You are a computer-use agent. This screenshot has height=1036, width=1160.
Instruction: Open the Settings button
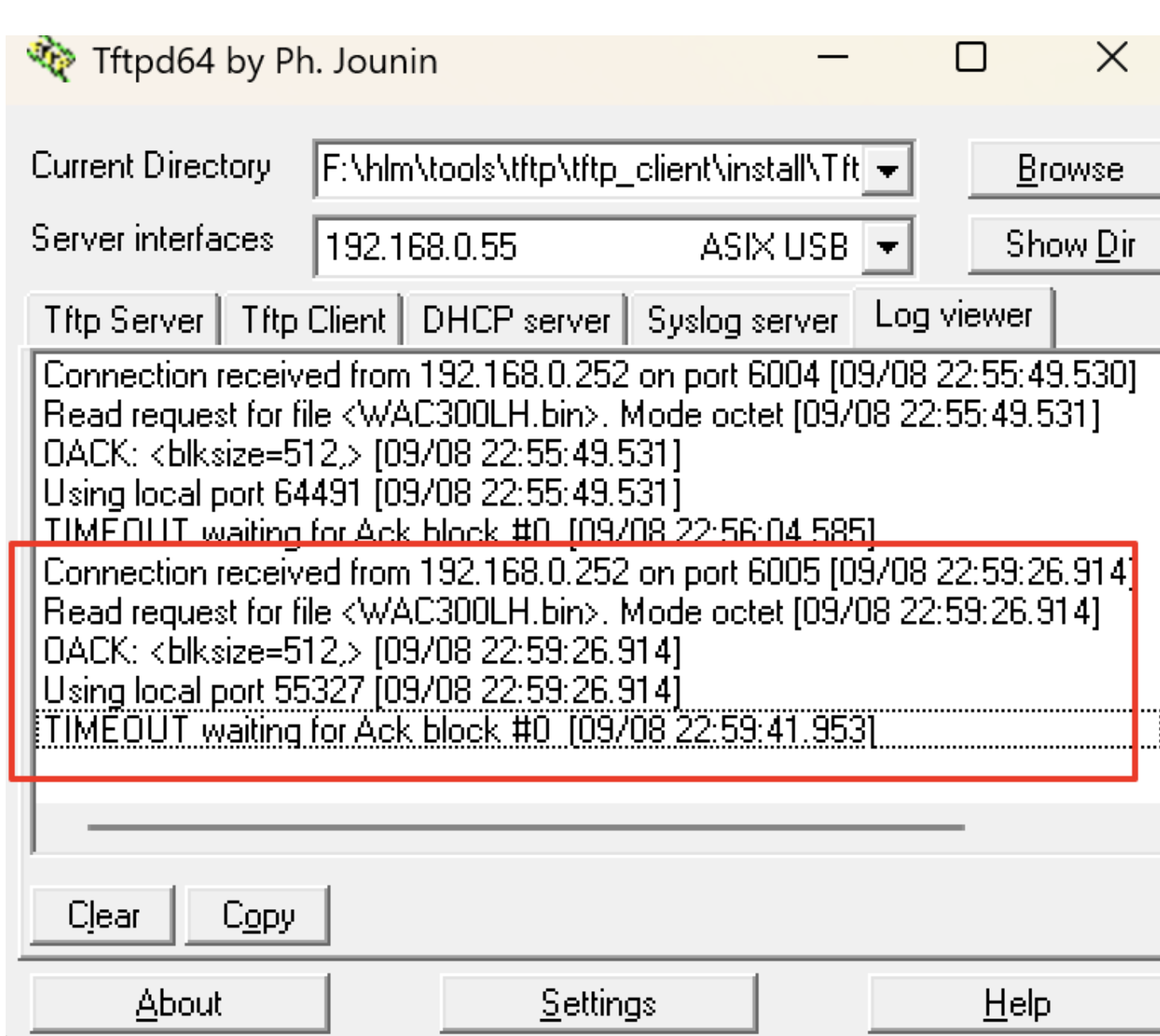click(x=598, y=1003)
